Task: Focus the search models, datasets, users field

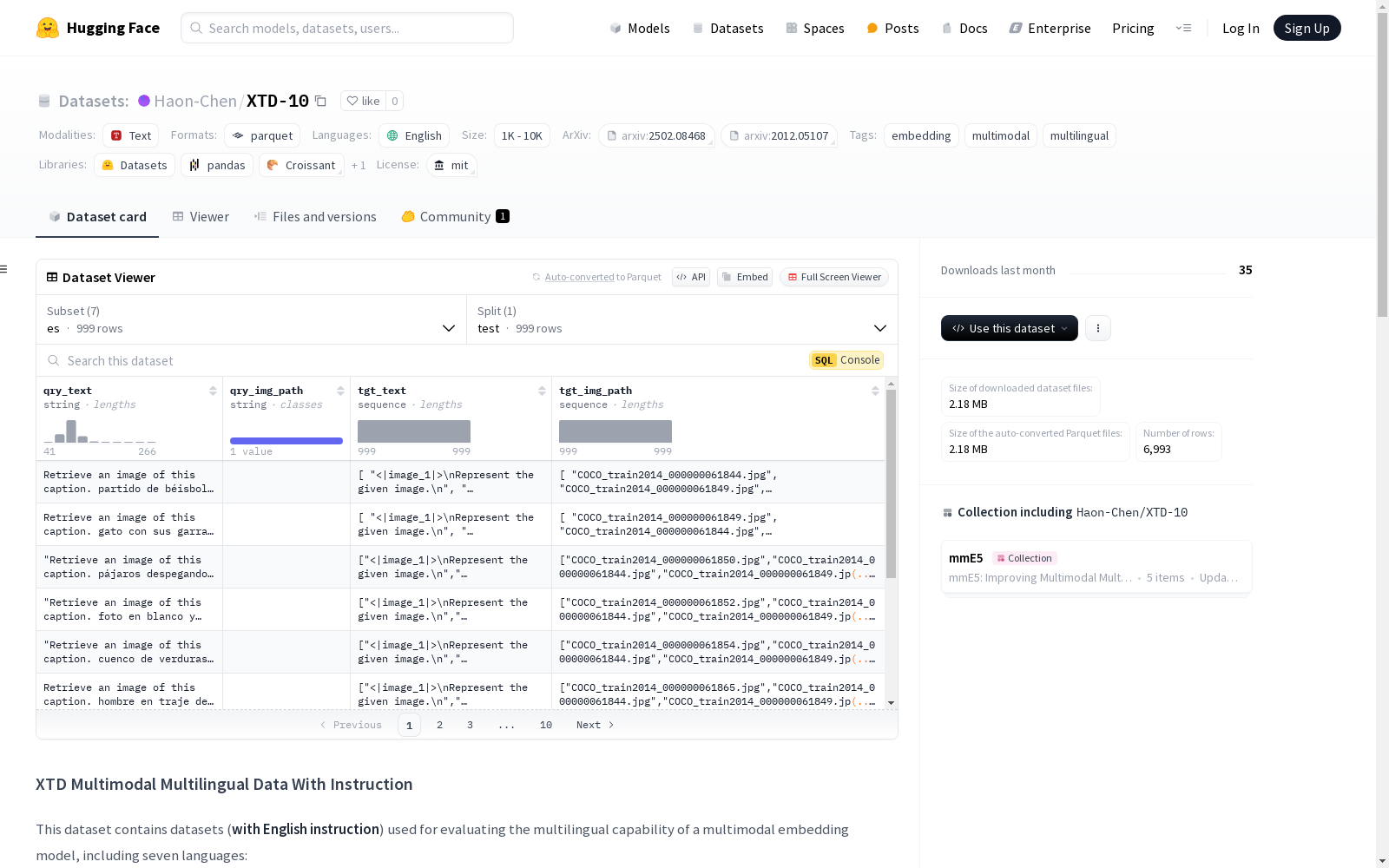Action: 347,28
